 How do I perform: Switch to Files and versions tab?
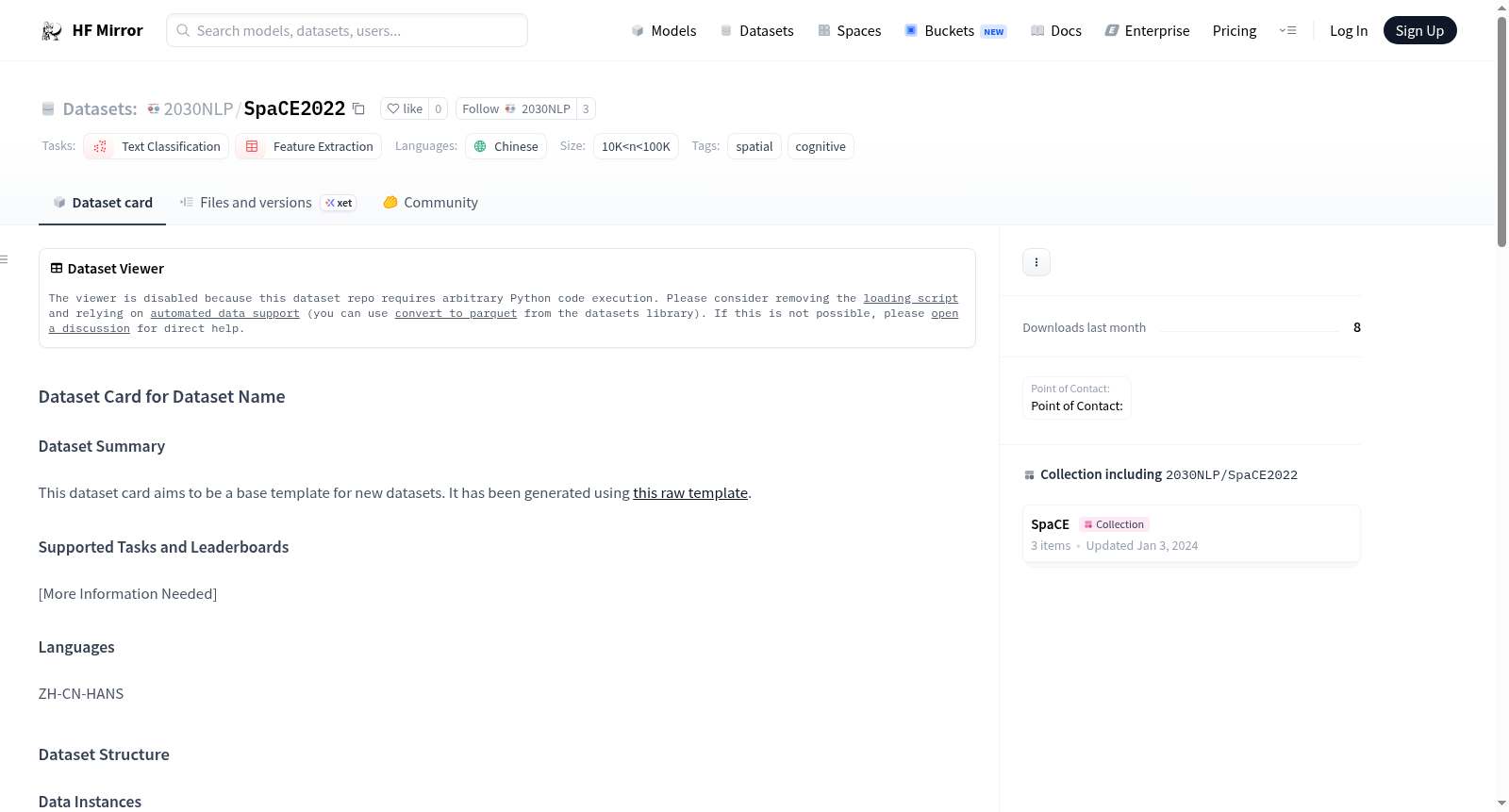pos(268,203)
